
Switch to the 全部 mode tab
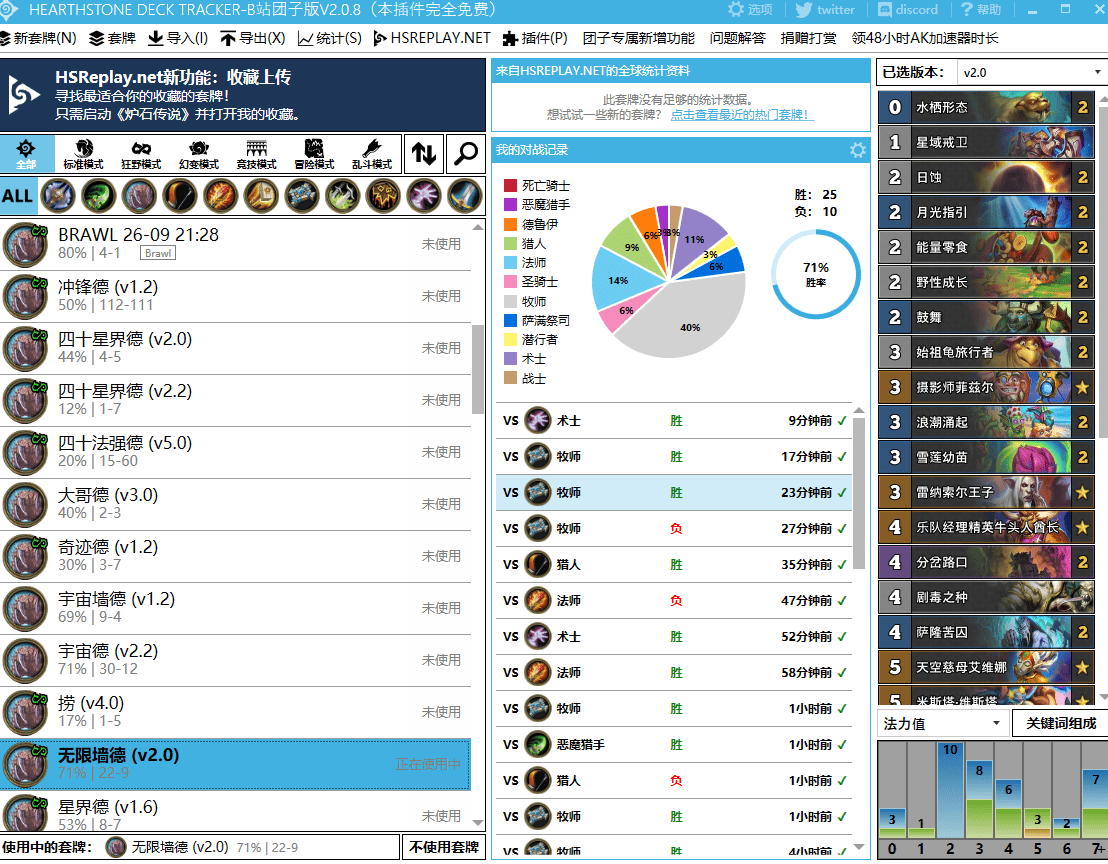click(x=26, y=154)
